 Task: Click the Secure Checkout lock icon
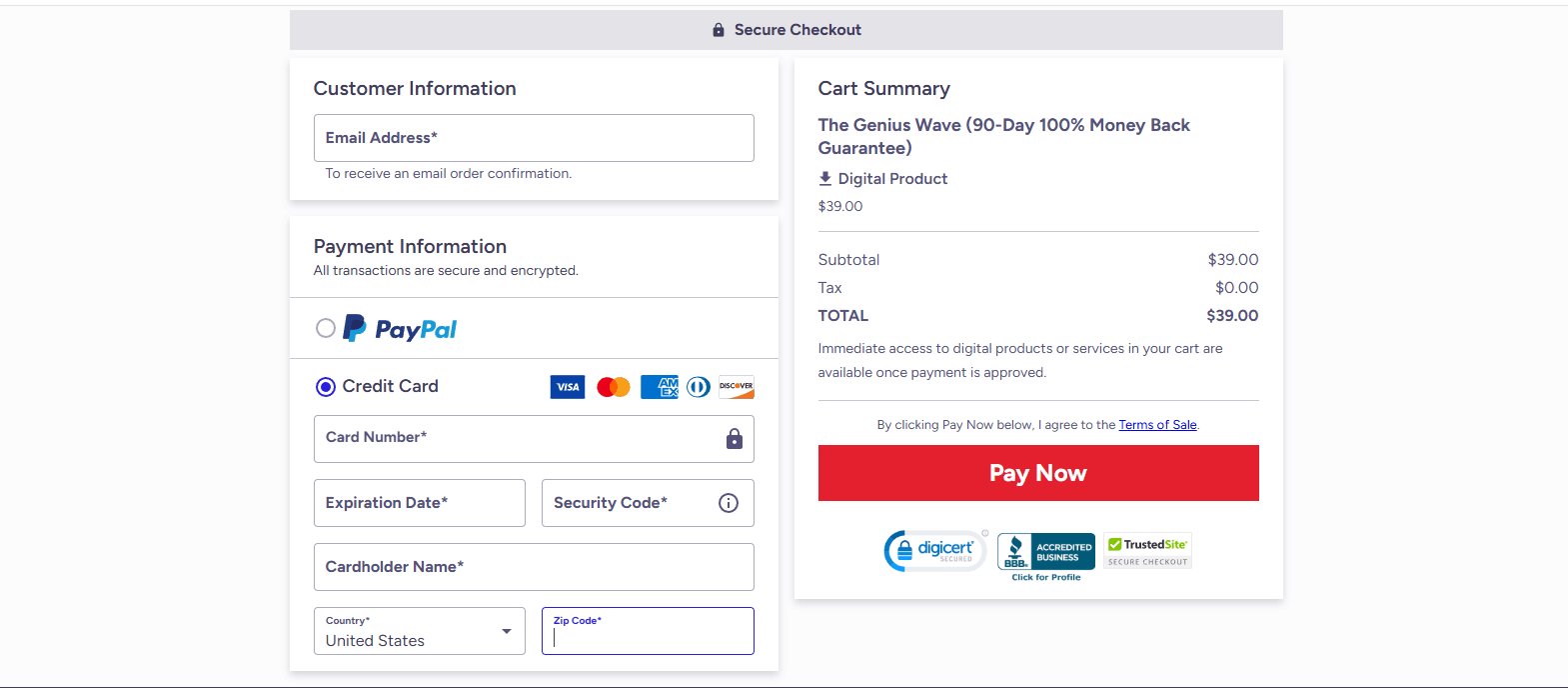[718, 29]
